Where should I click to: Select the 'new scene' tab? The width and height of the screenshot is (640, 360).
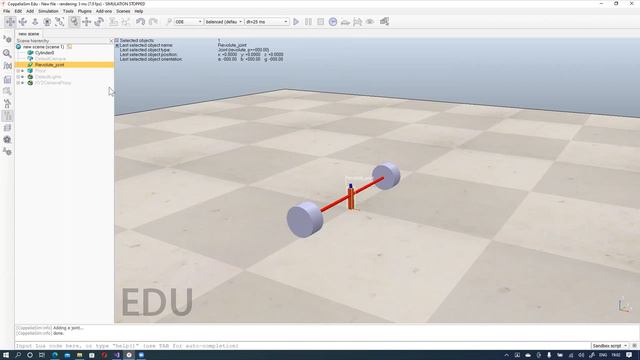[29, 34]
